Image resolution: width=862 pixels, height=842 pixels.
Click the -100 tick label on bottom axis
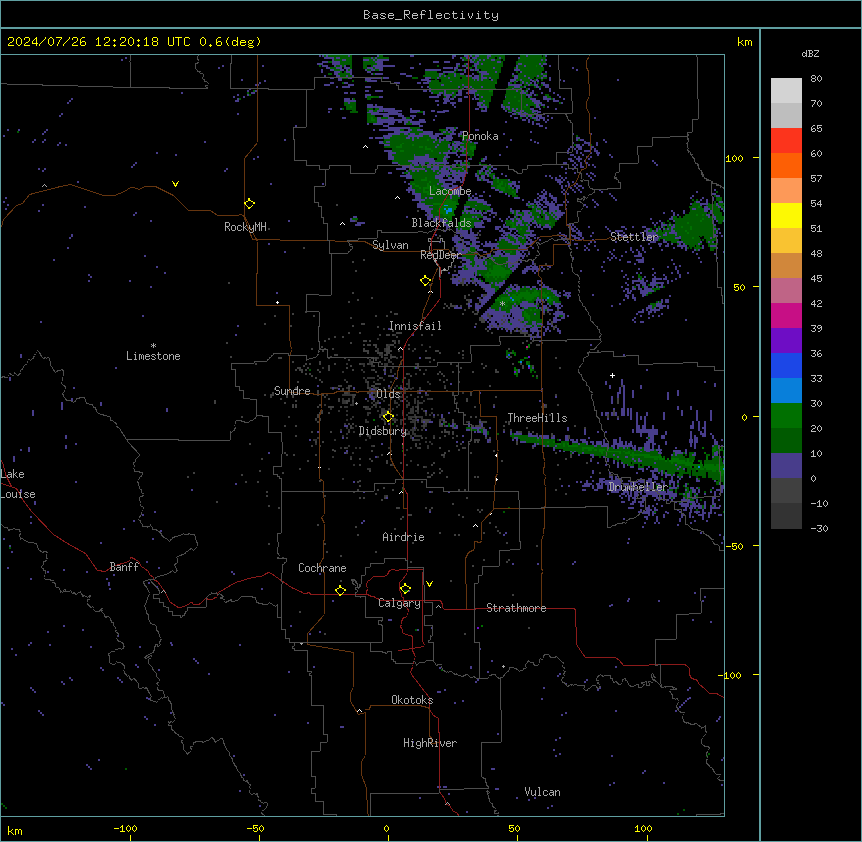[x=125, y=828]
